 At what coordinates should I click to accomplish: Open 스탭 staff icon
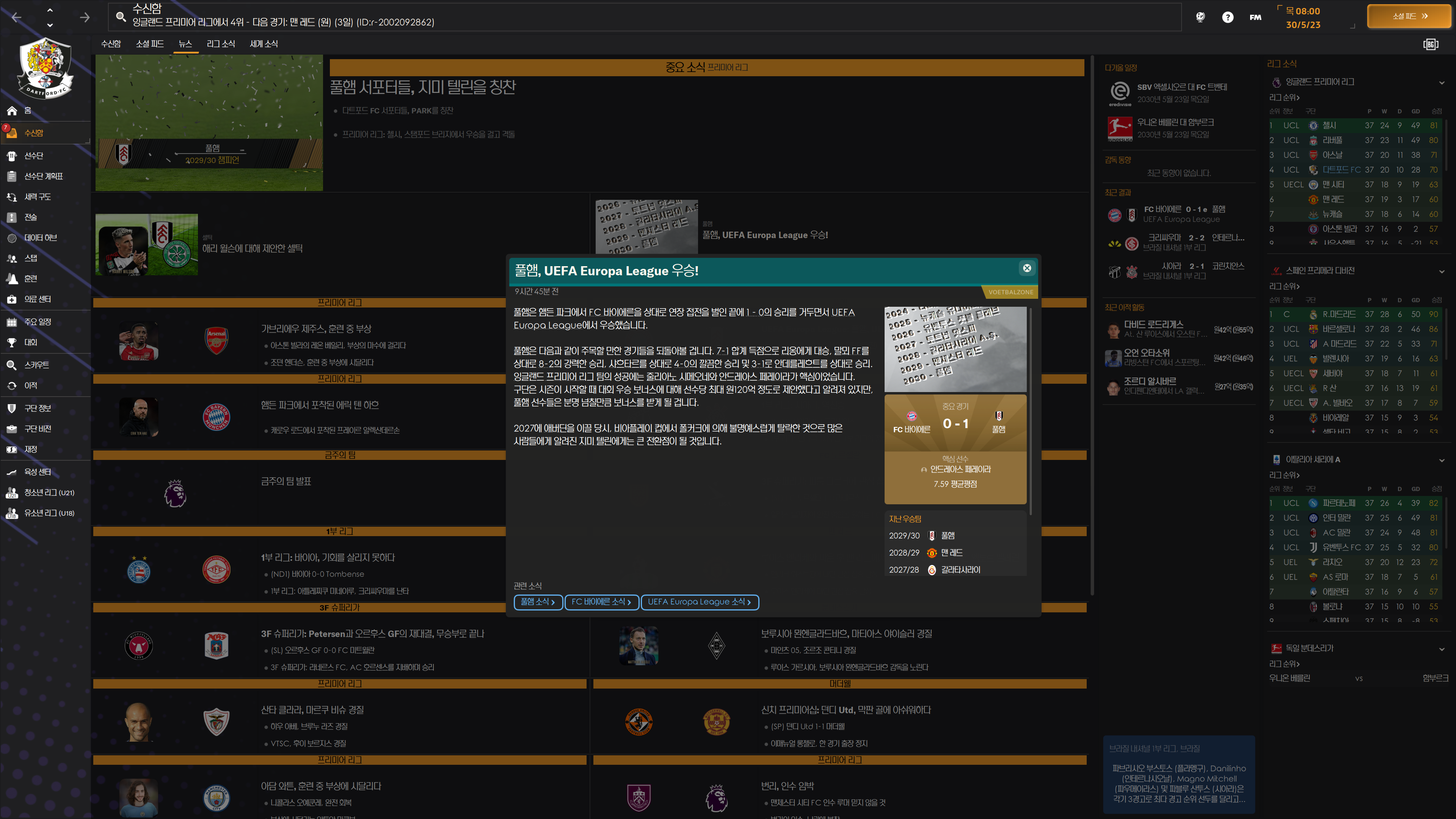click(x=12, y=258)
